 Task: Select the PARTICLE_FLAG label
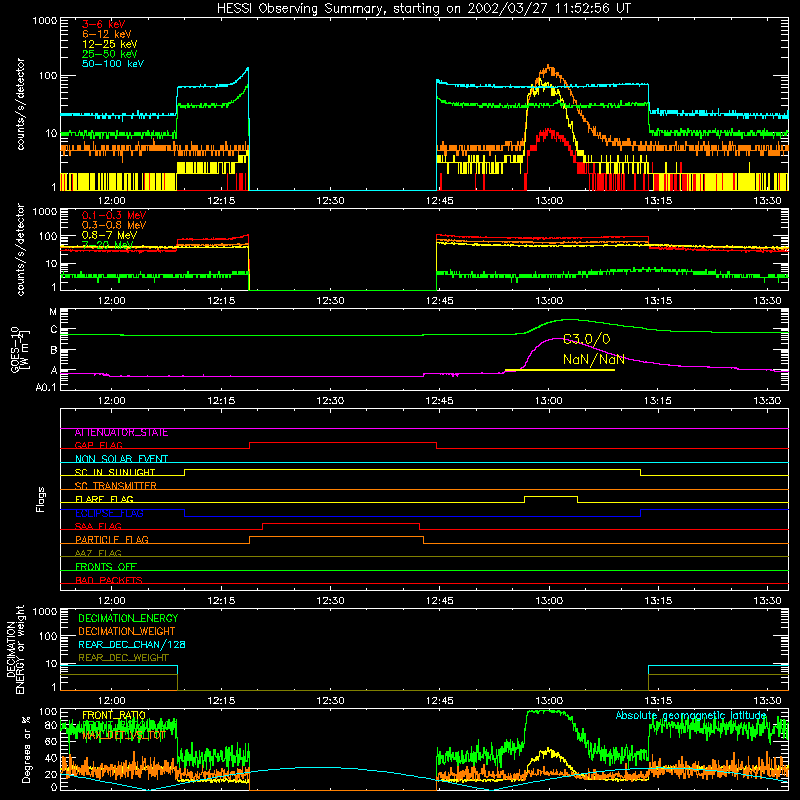pyautogui.click(x=112, y=540)
